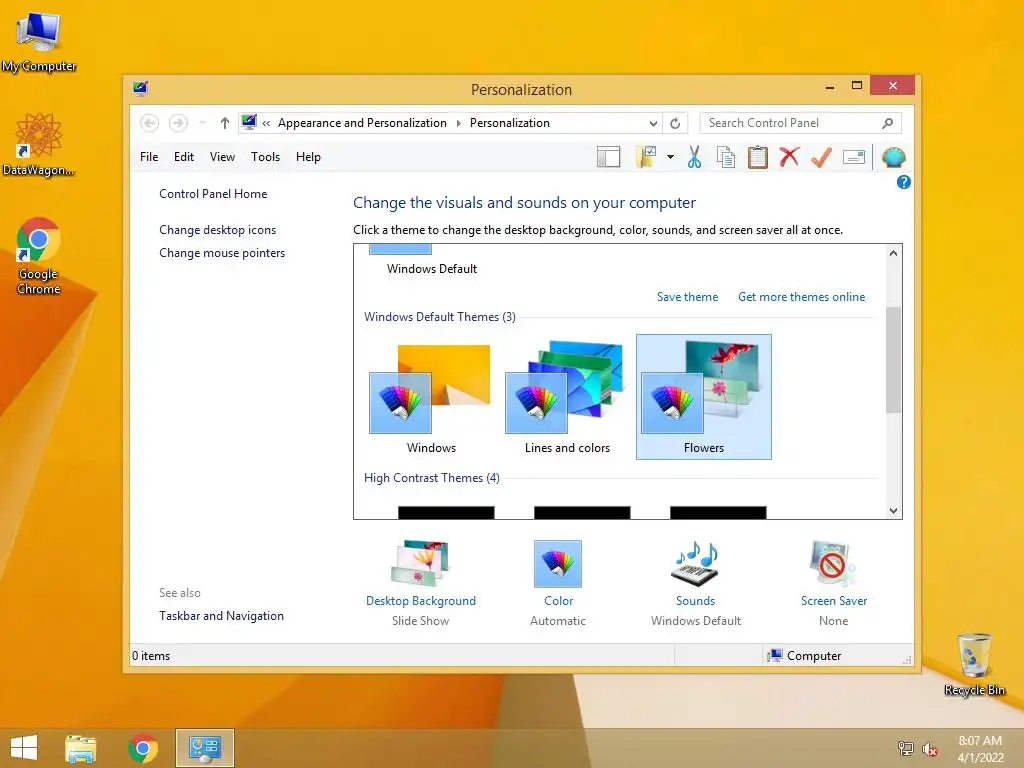Click Get more themes online link
Screen dimensions: 1024x768
(801, 296)
